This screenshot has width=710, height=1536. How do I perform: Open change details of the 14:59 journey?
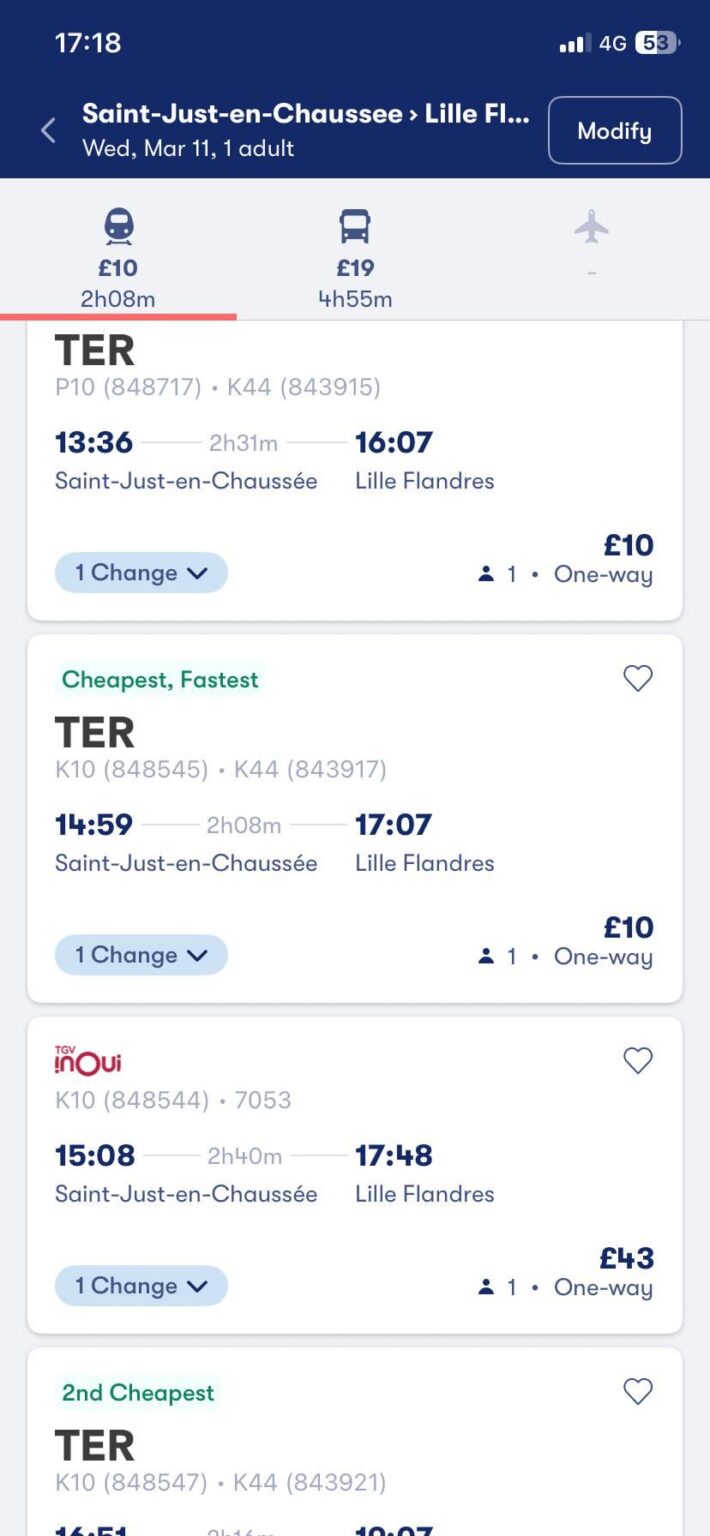tap(140, 955)
